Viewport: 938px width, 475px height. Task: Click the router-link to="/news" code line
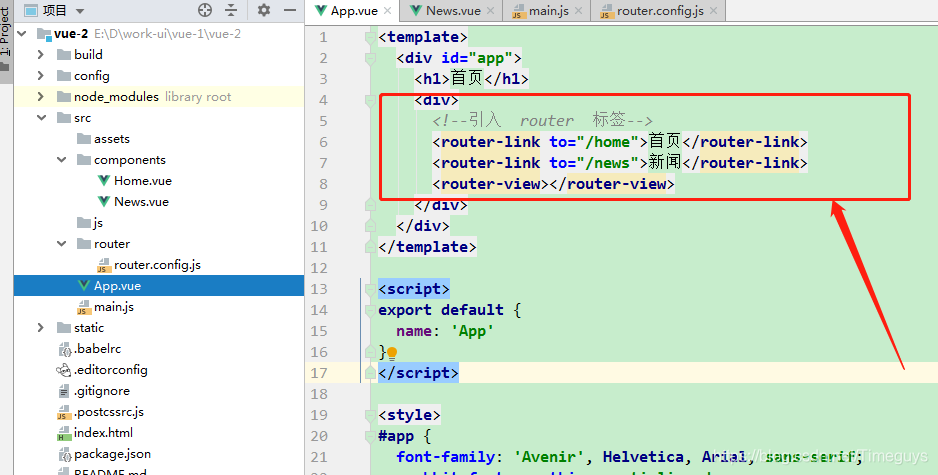(620, 163)
